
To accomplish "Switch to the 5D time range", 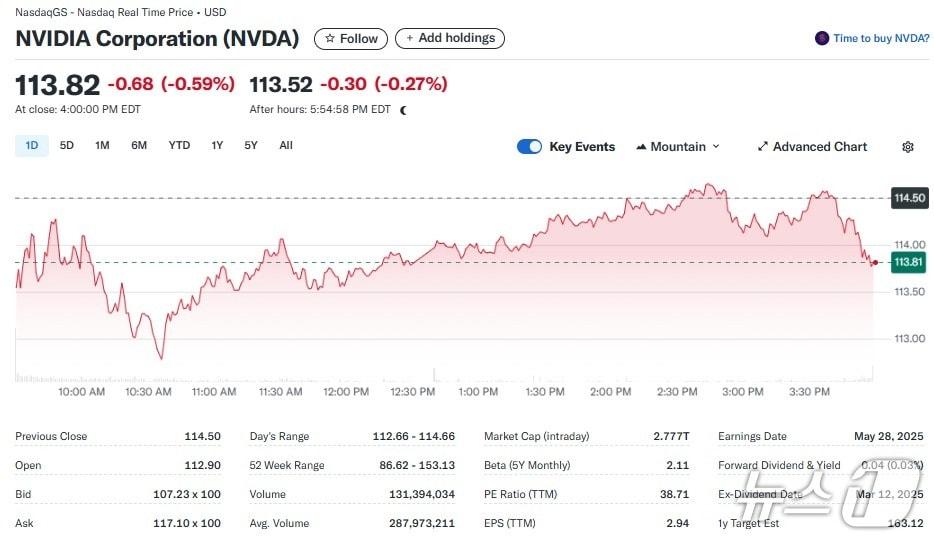I will pyautogui.click(x=67, y=146).
